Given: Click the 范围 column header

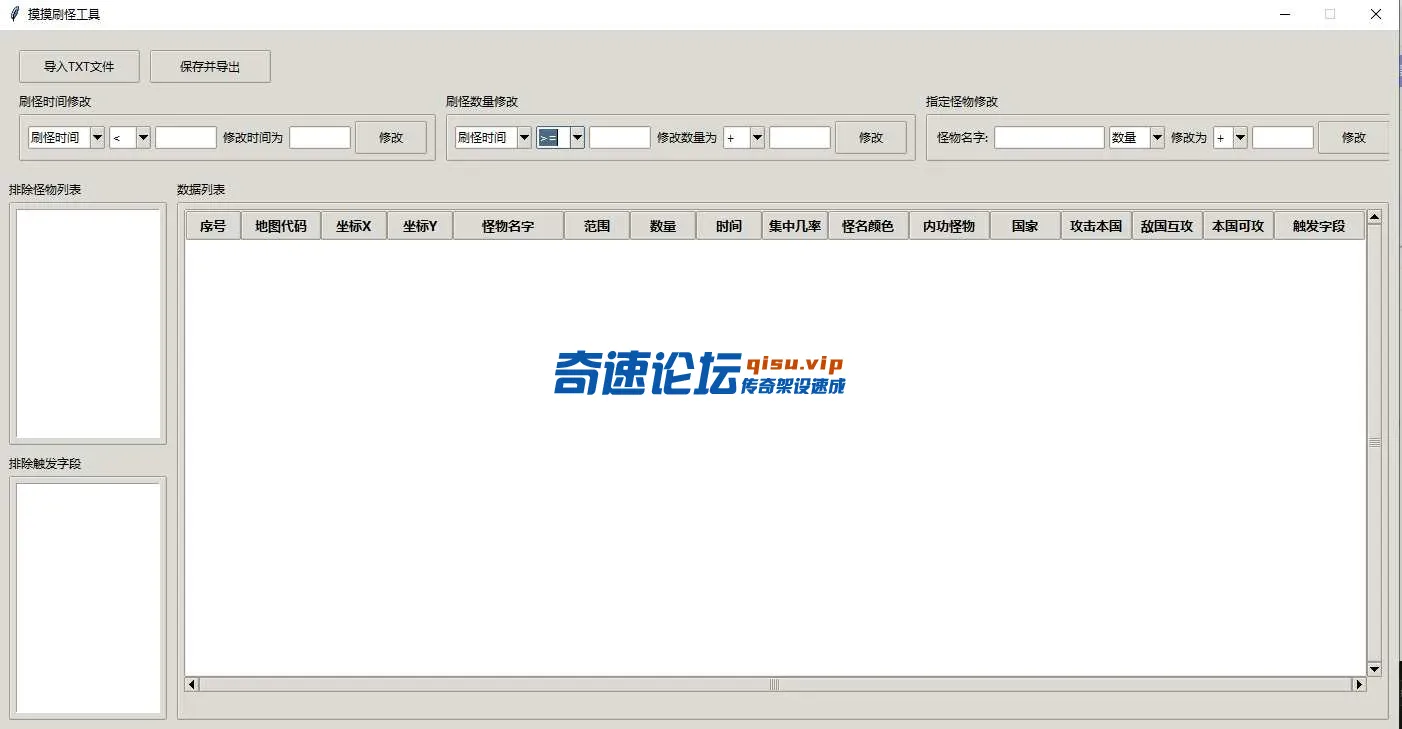Looking at the screenshot, I should (x=597, y=226).
